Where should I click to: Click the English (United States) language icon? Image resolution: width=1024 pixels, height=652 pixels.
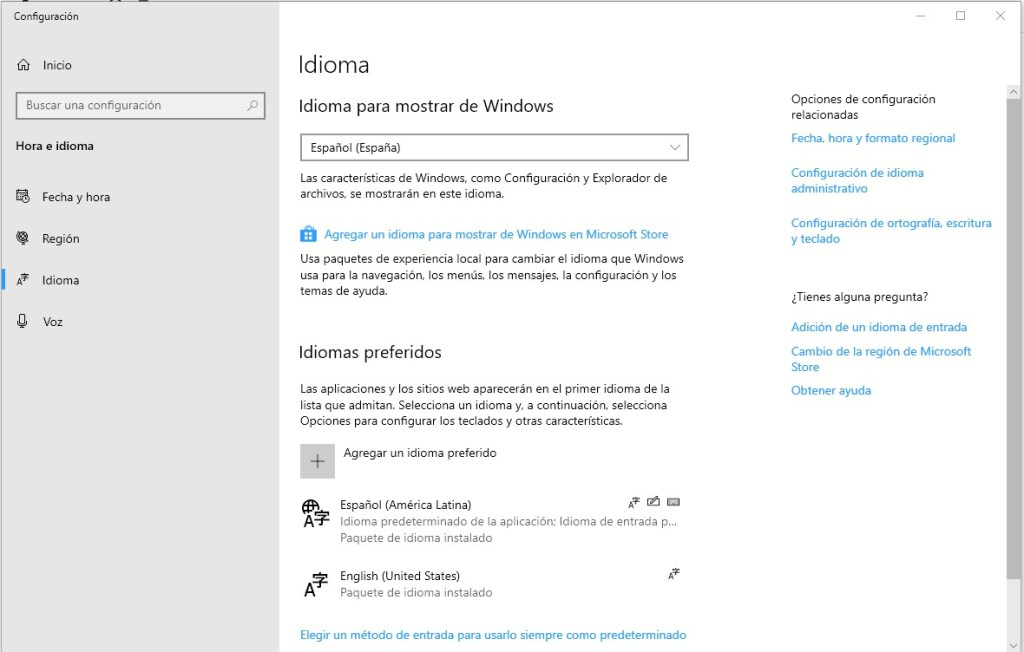316,584
